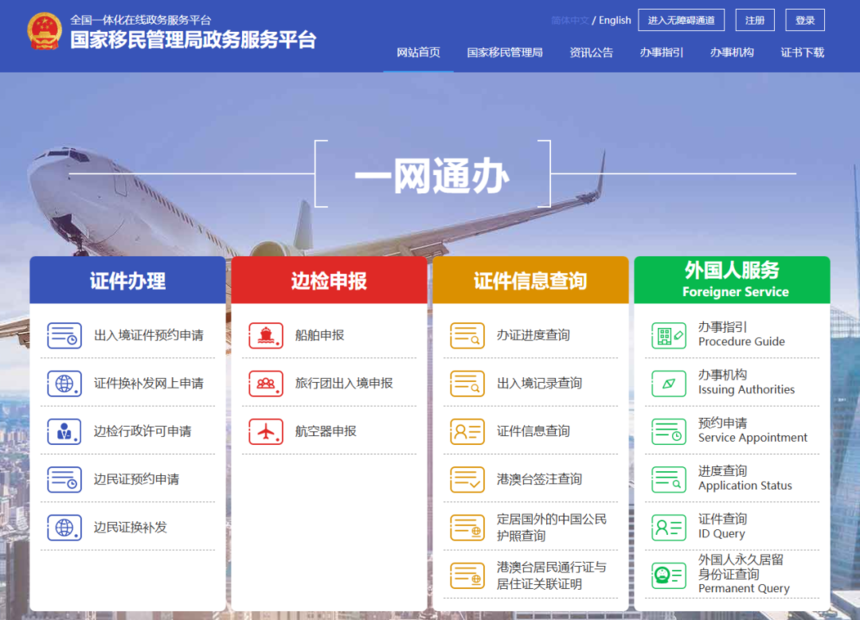Select the 简体中文 language link
Image resolution: width=860 pixels, height=620 pixels.
point(570,20)
